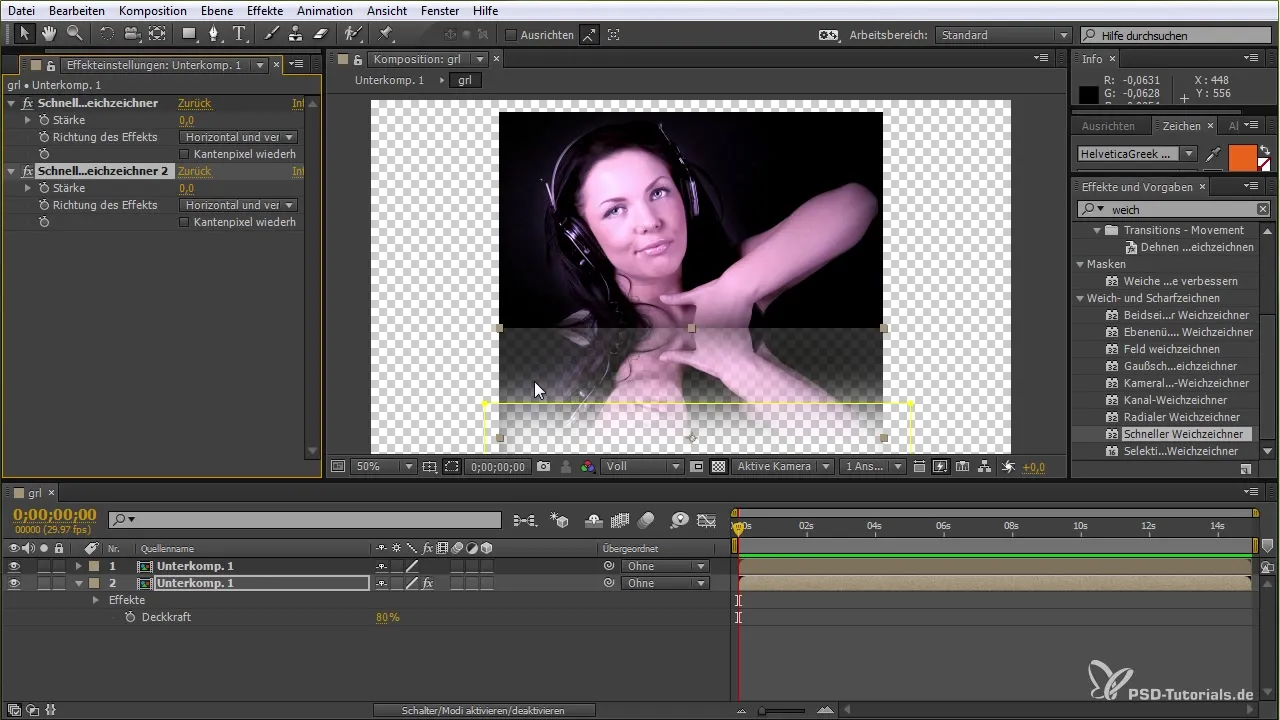This screenshot has height=720, width=1280.
Task: Check Kantenpixel wiederholen for first blur effect
Action: point(184,154)
